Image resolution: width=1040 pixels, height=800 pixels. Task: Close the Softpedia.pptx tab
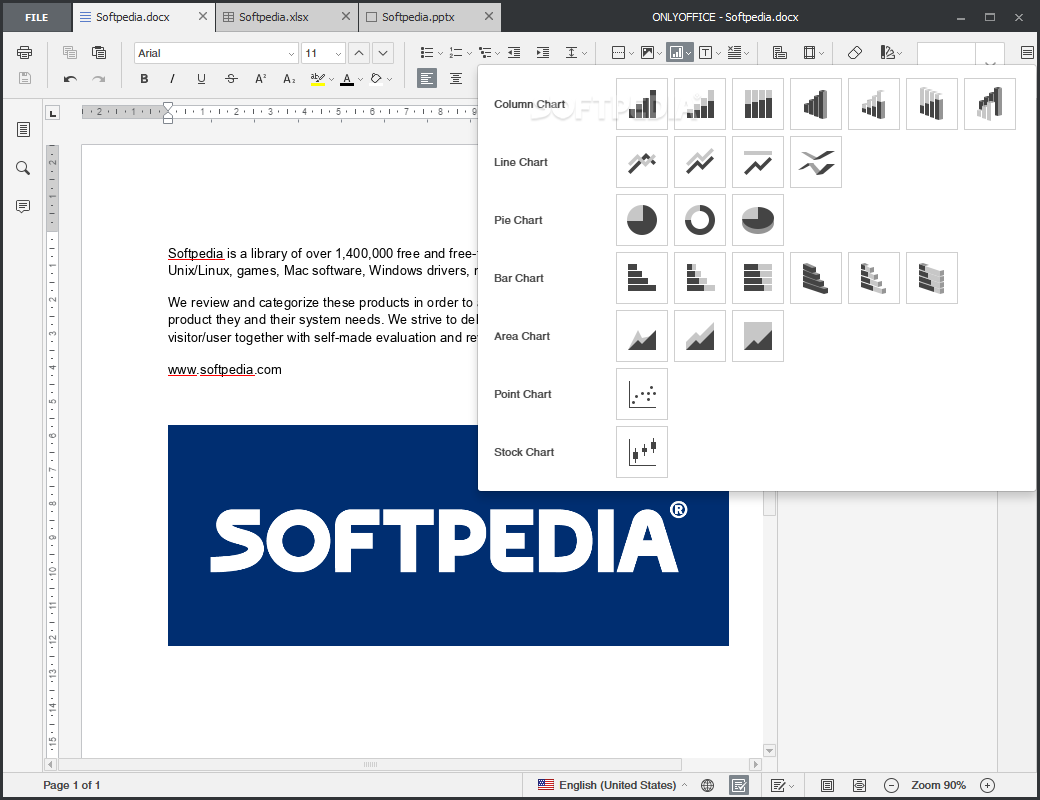[489, 17]
